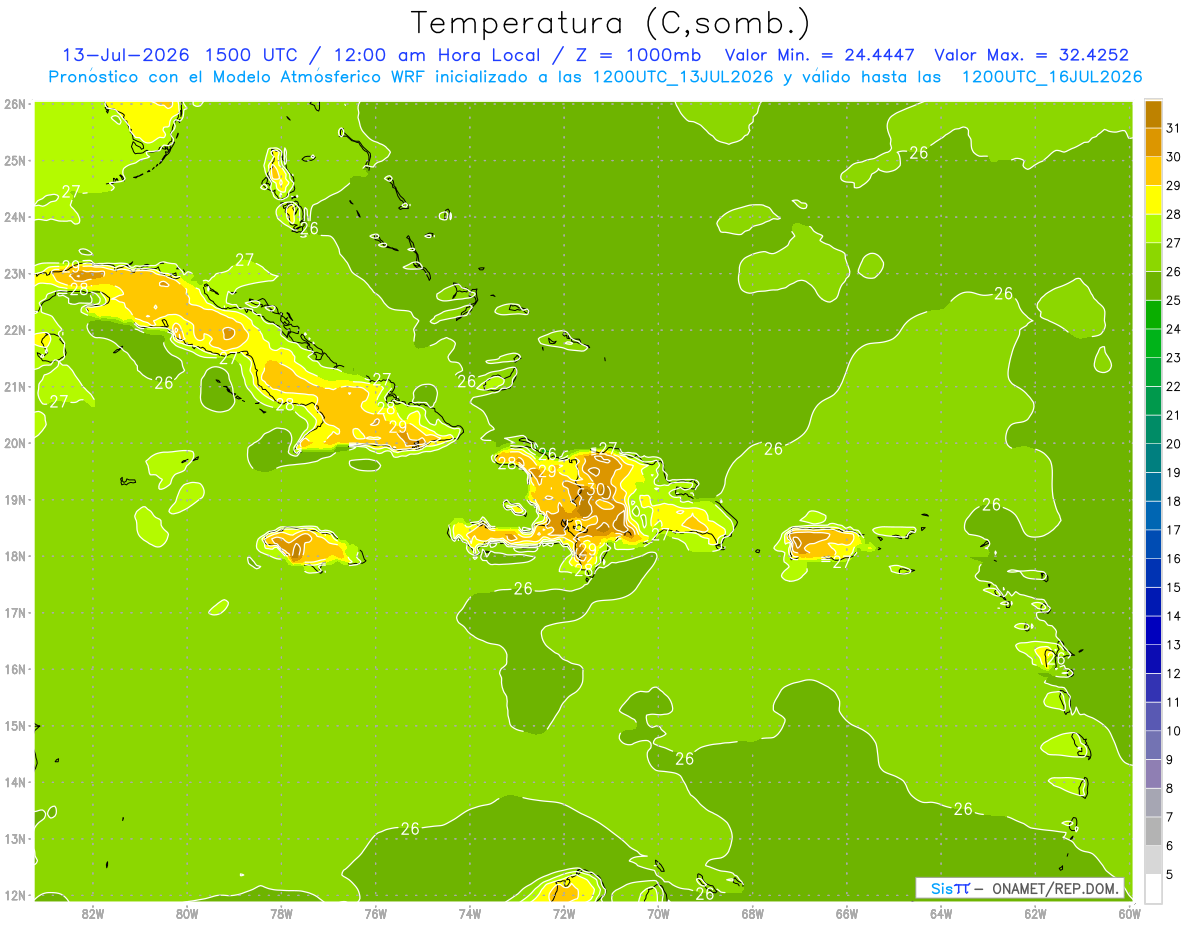
Task: Click the color scale swatch between 28 and 29
Action: pyautogui.click(x=1153, y=200)
